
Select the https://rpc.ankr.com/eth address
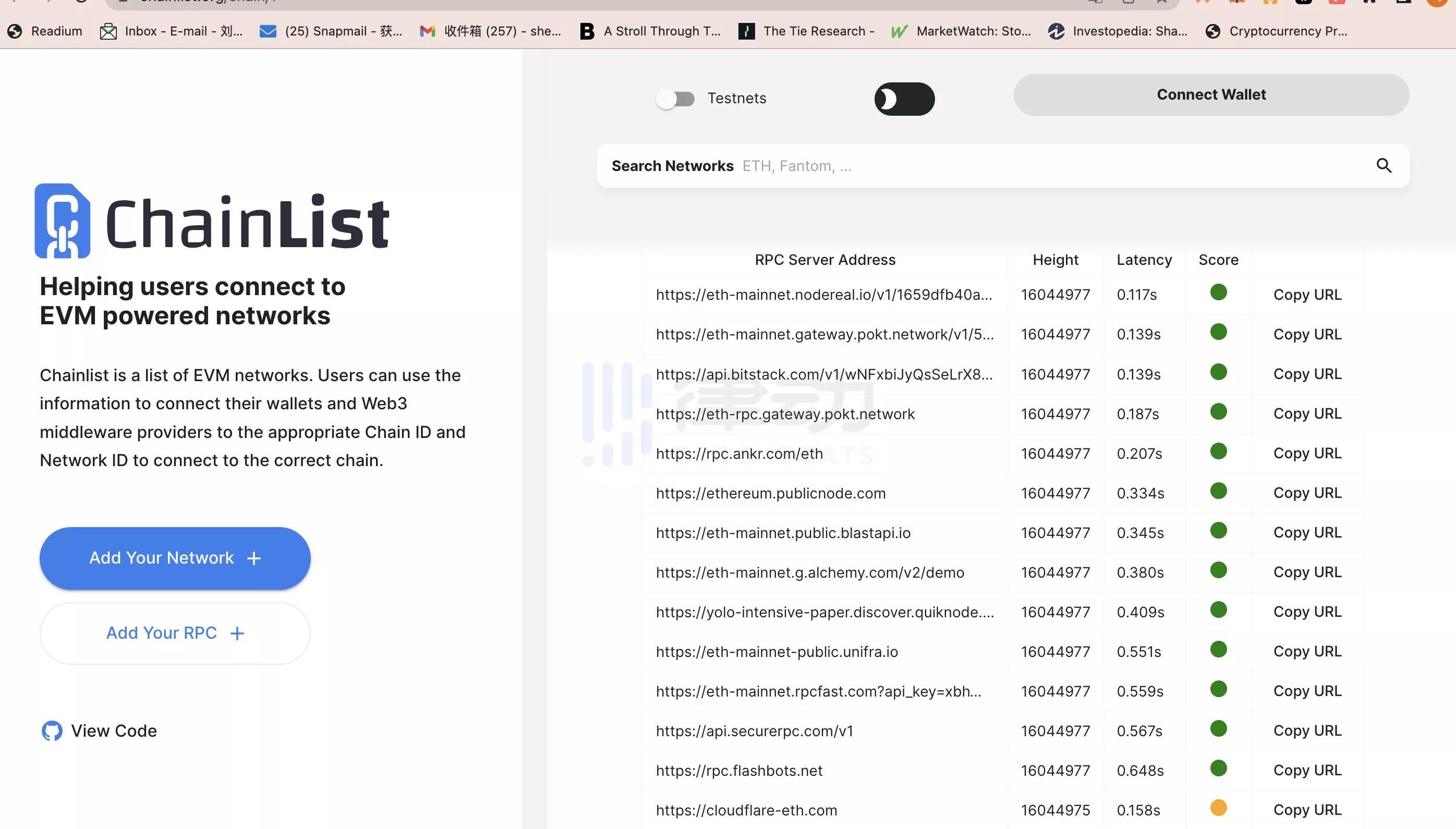click(739, 453)
